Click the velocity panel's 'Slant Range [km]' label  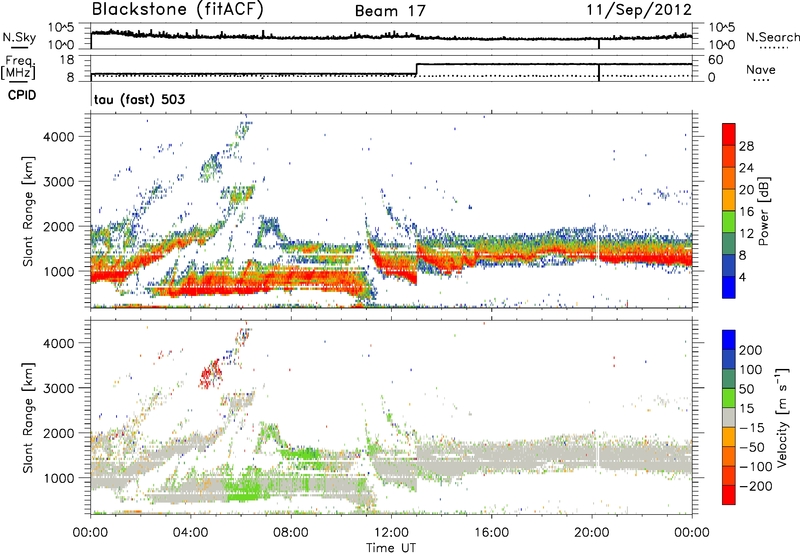pyautogui.click(x=28, y=418)
